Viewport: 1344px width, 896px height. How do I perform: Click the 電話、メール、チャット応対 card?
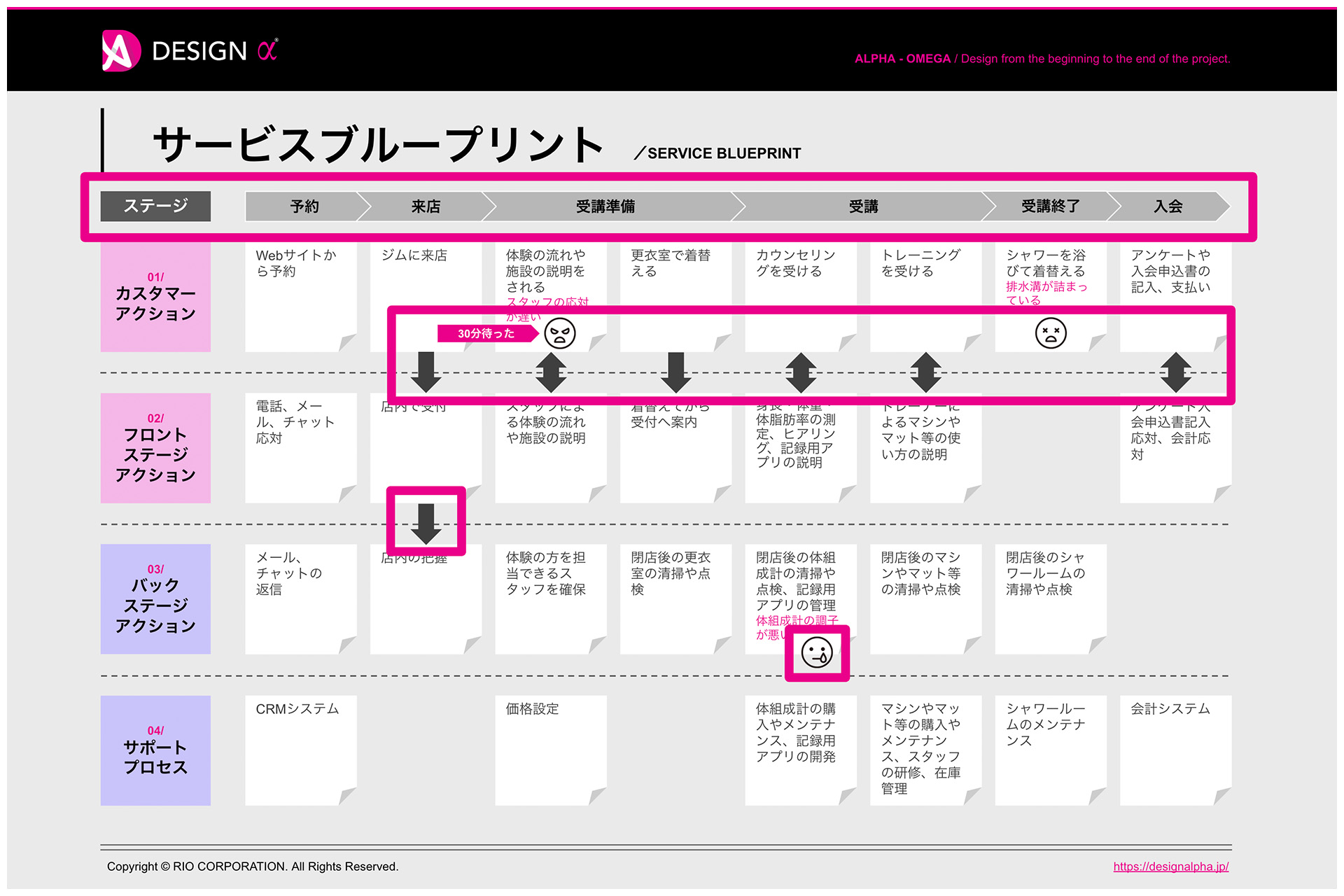[301, 448]
